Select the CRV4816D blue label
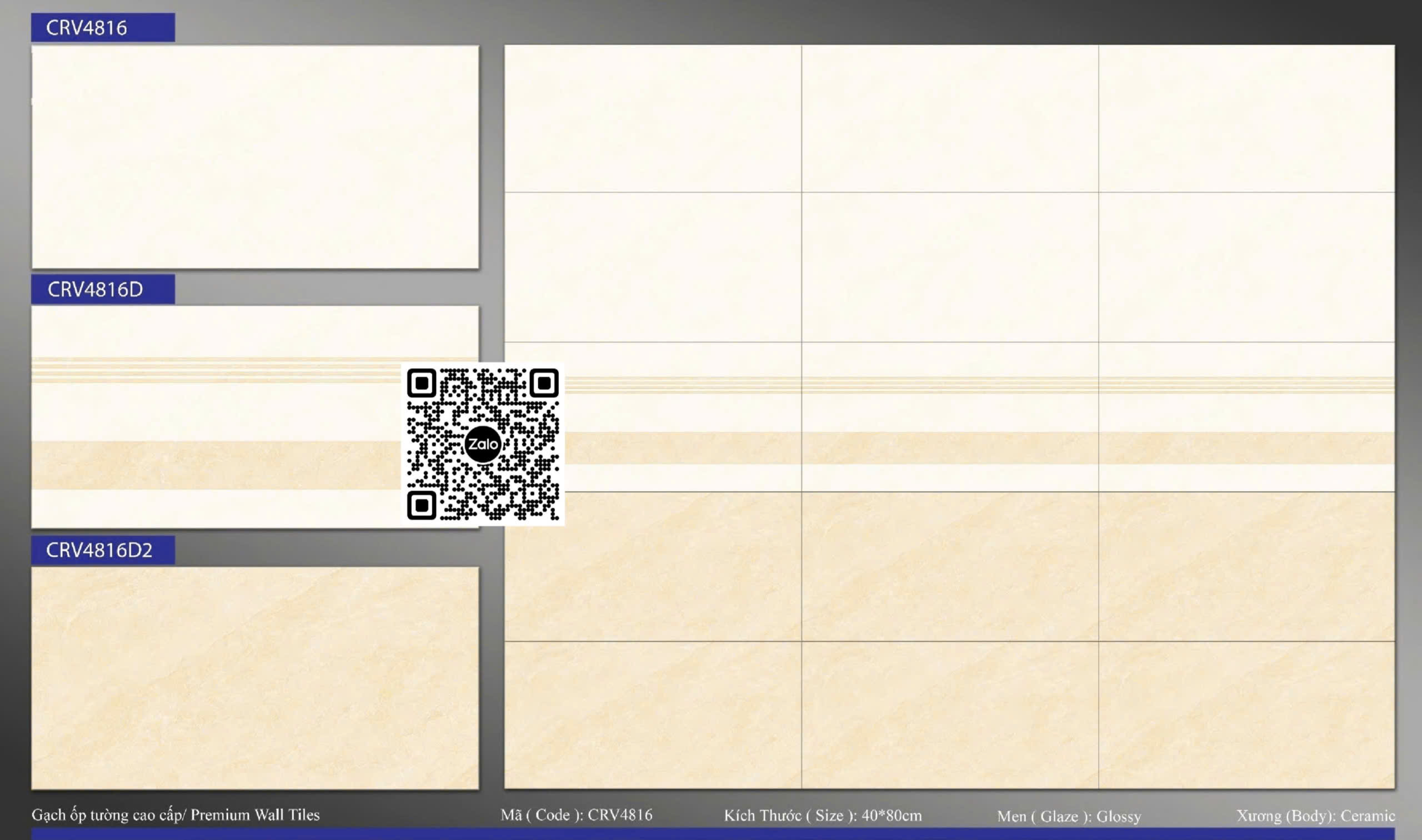1422x840 pixels. click(x=103, y=289)
